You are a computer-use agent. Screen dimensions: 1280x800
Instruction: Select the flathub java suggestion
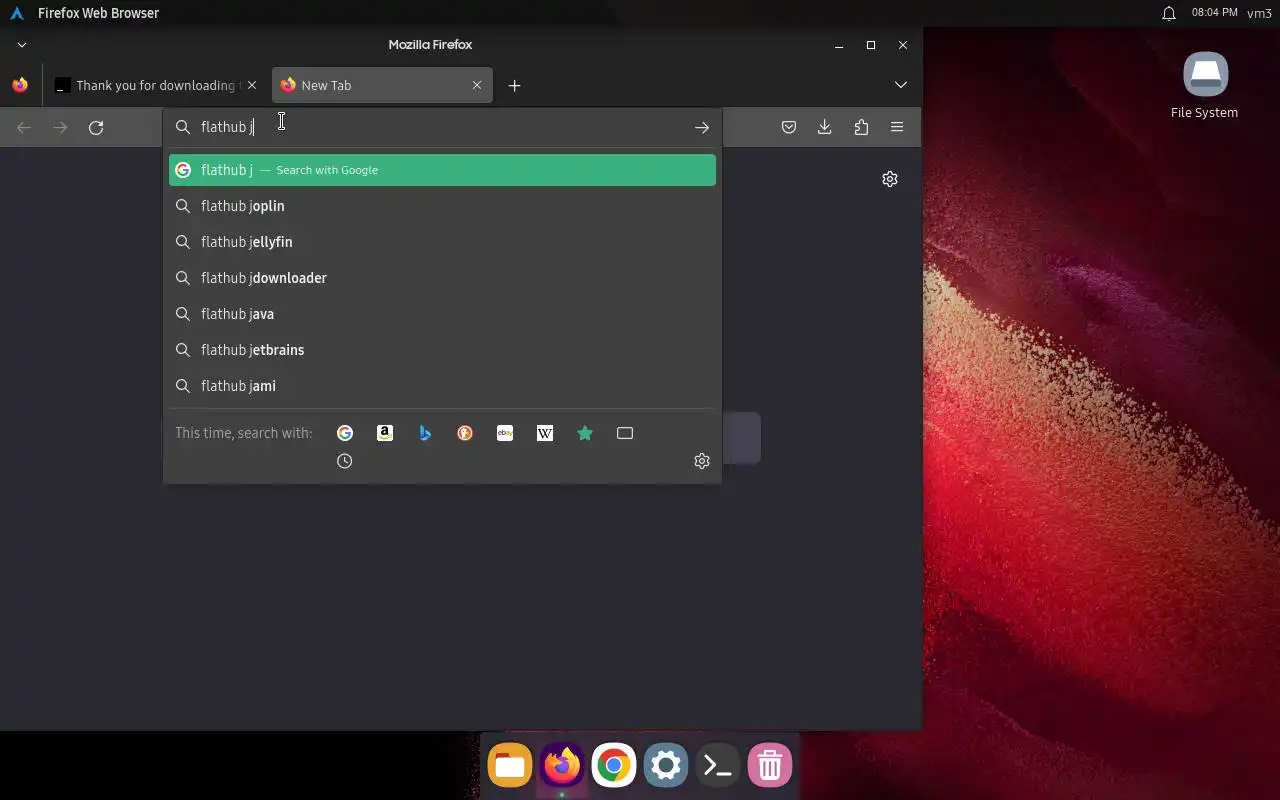tap(442, 314)
